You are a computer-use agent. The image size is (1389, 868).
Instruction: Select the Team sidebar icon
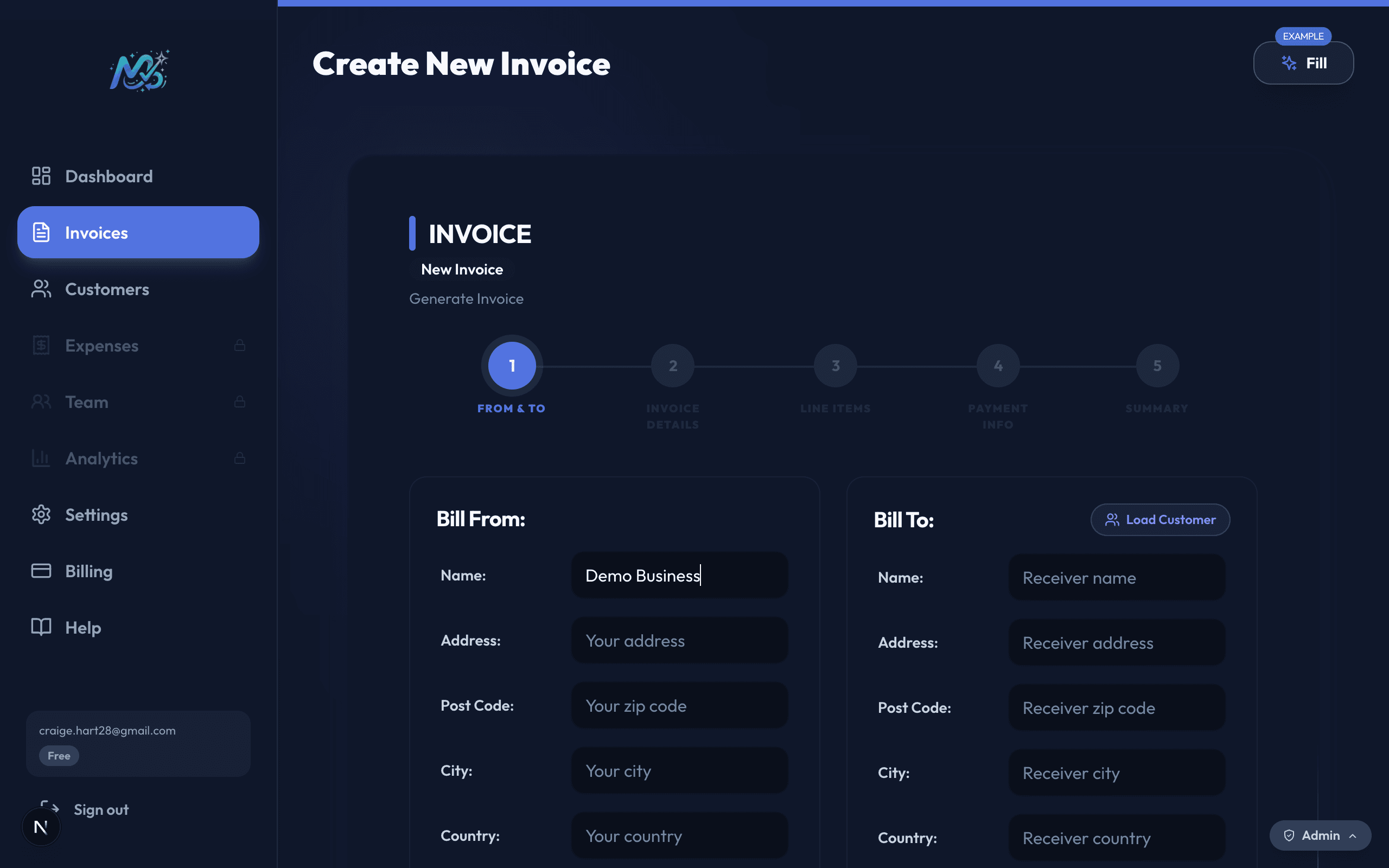click(x=41, y=401)
